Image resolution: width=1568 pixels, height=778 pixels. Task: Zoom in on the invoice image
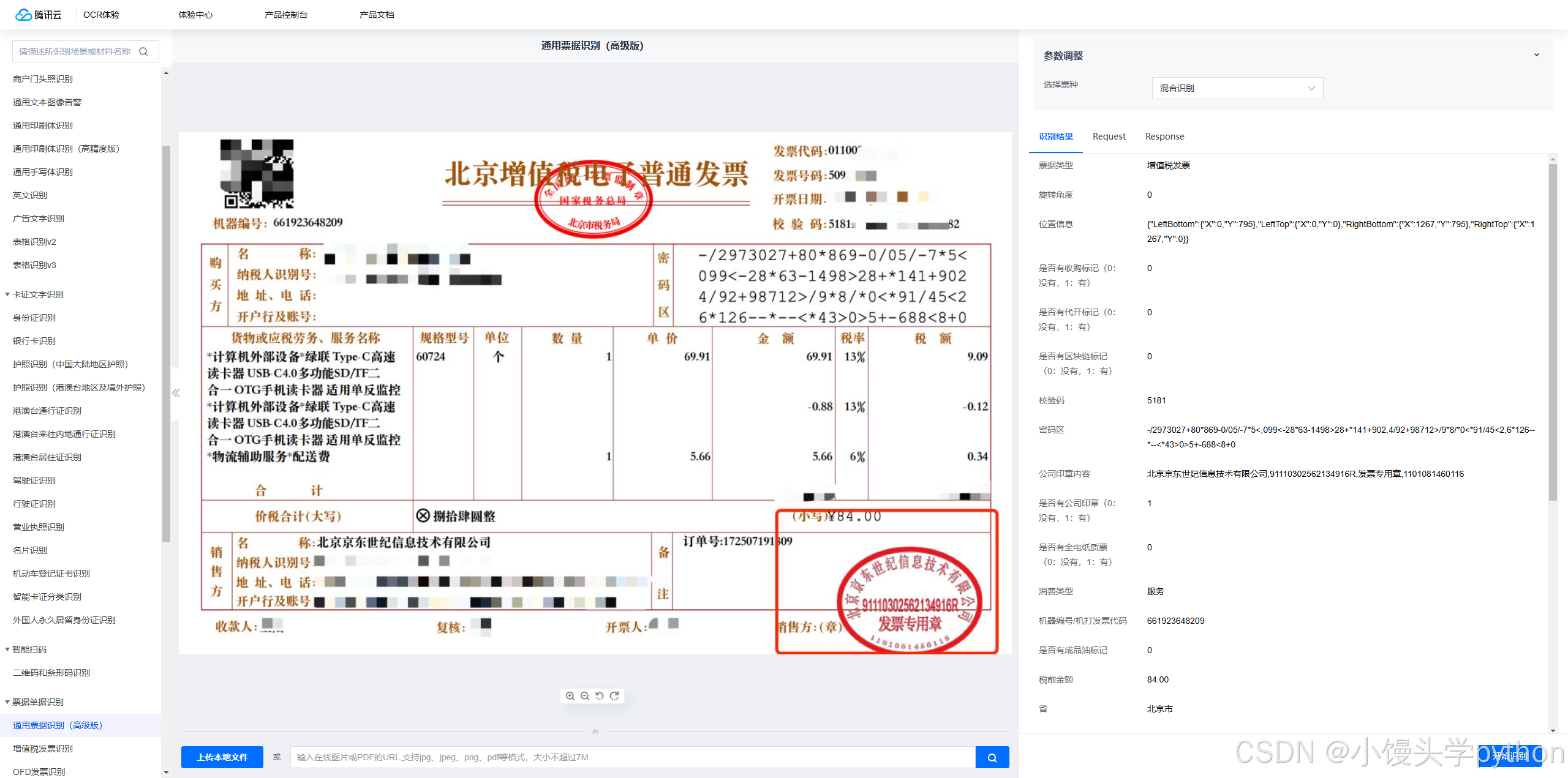coord(570,696)
